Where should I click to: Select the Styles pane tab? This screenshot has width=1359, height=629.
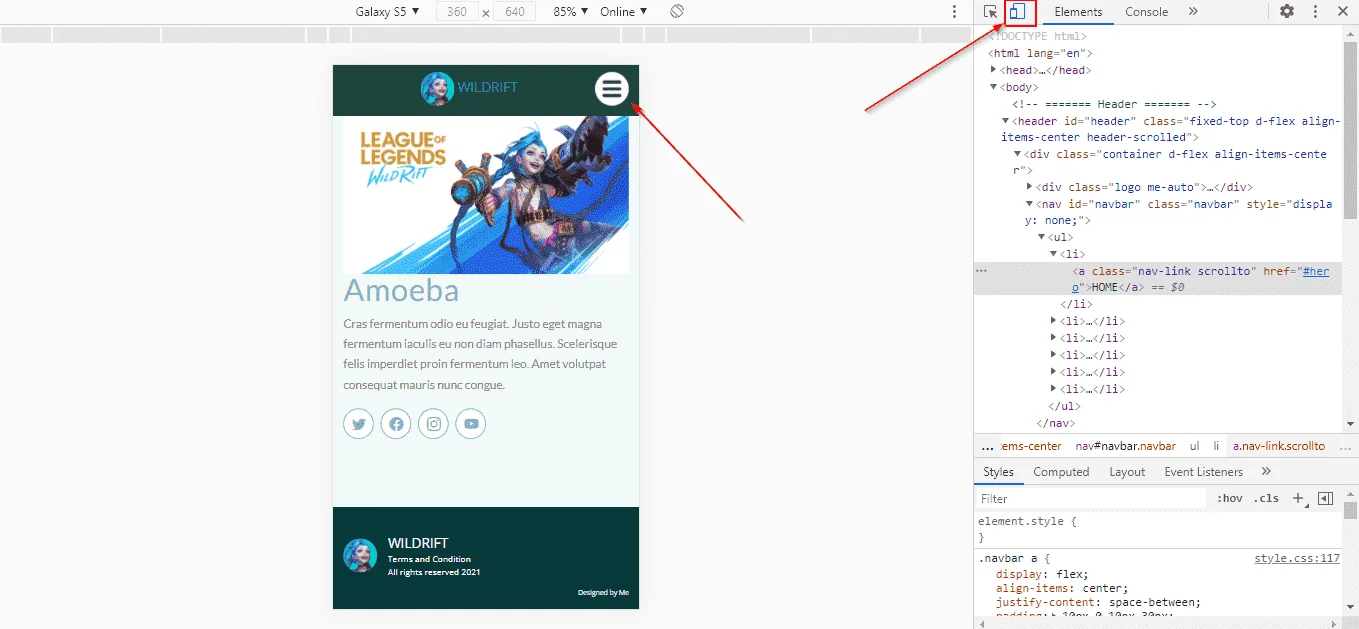click(x=998, y=472)
